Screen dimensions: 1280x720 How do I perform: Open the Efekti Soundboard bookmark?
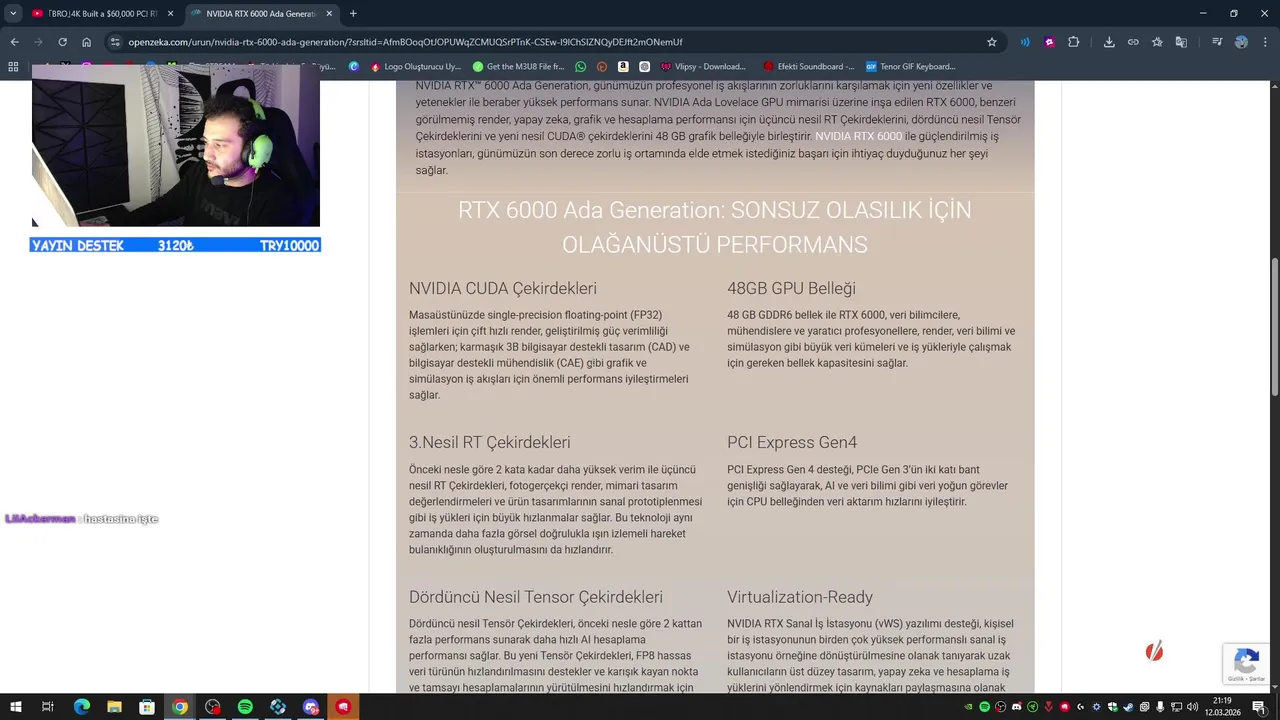click(x=808, y=66)
